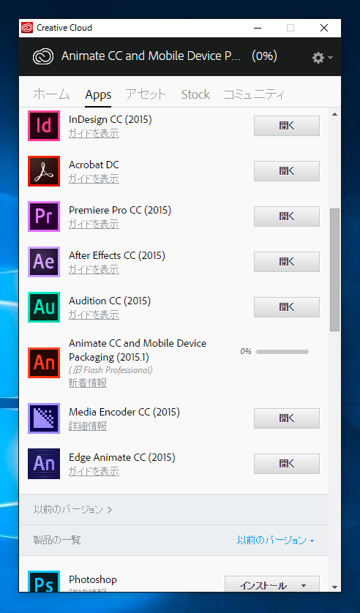Click the After Effects CC icon
This screenshot has width=360, height=613.
44,262
